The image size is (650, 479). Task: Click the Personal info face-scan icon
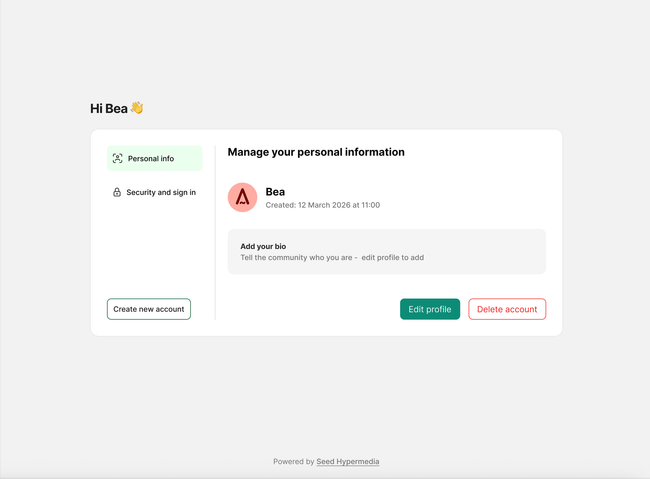pyautogui.click(x=117, y=158)
